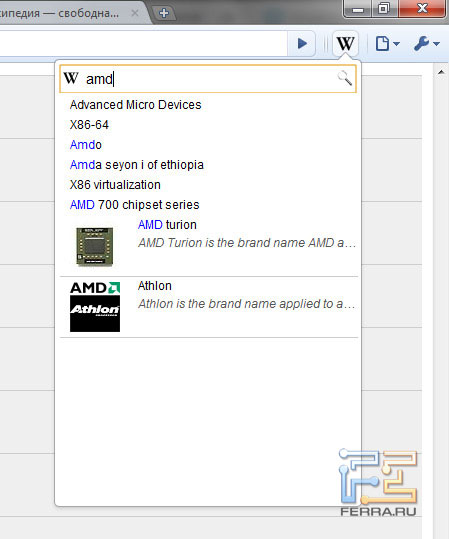Click the magnifier search icon in popup
Viewport: 449px width, 539px height.
[344, 78]
